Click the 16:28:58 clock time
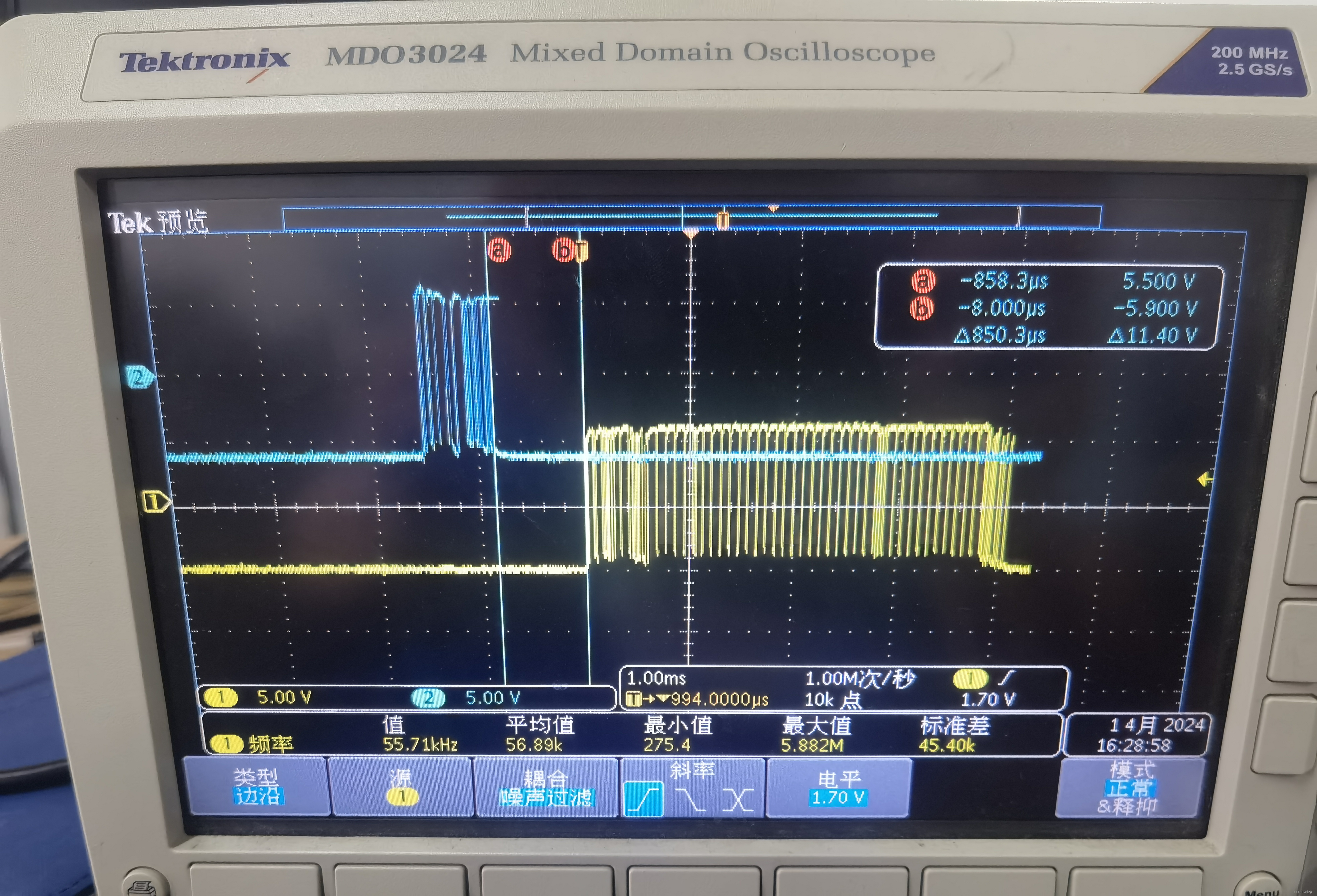The height and width of the screenshot is (896, 1317). point(1133,745)
